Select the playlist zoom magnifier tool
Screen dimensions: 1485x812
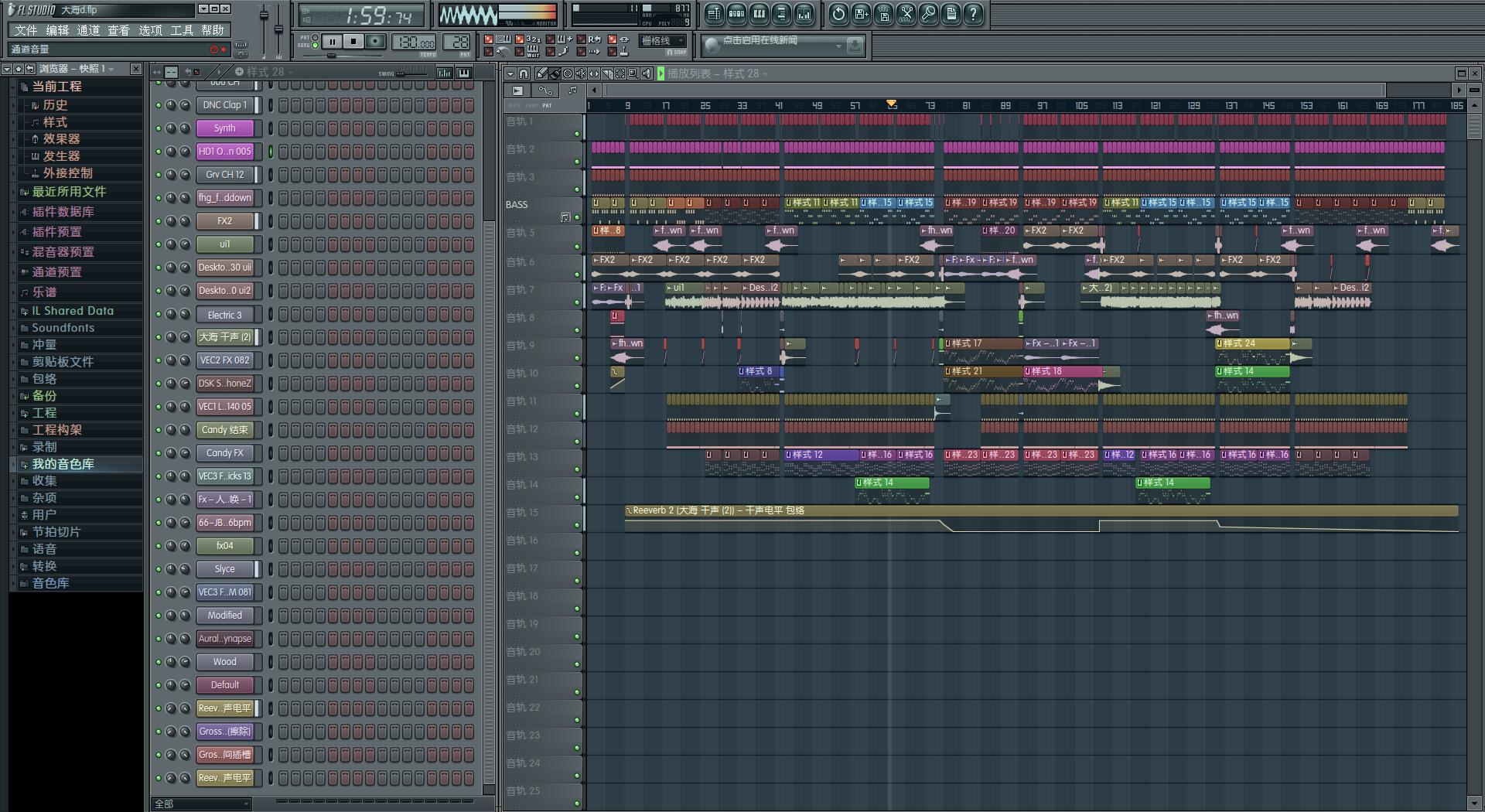click(633, 73)
